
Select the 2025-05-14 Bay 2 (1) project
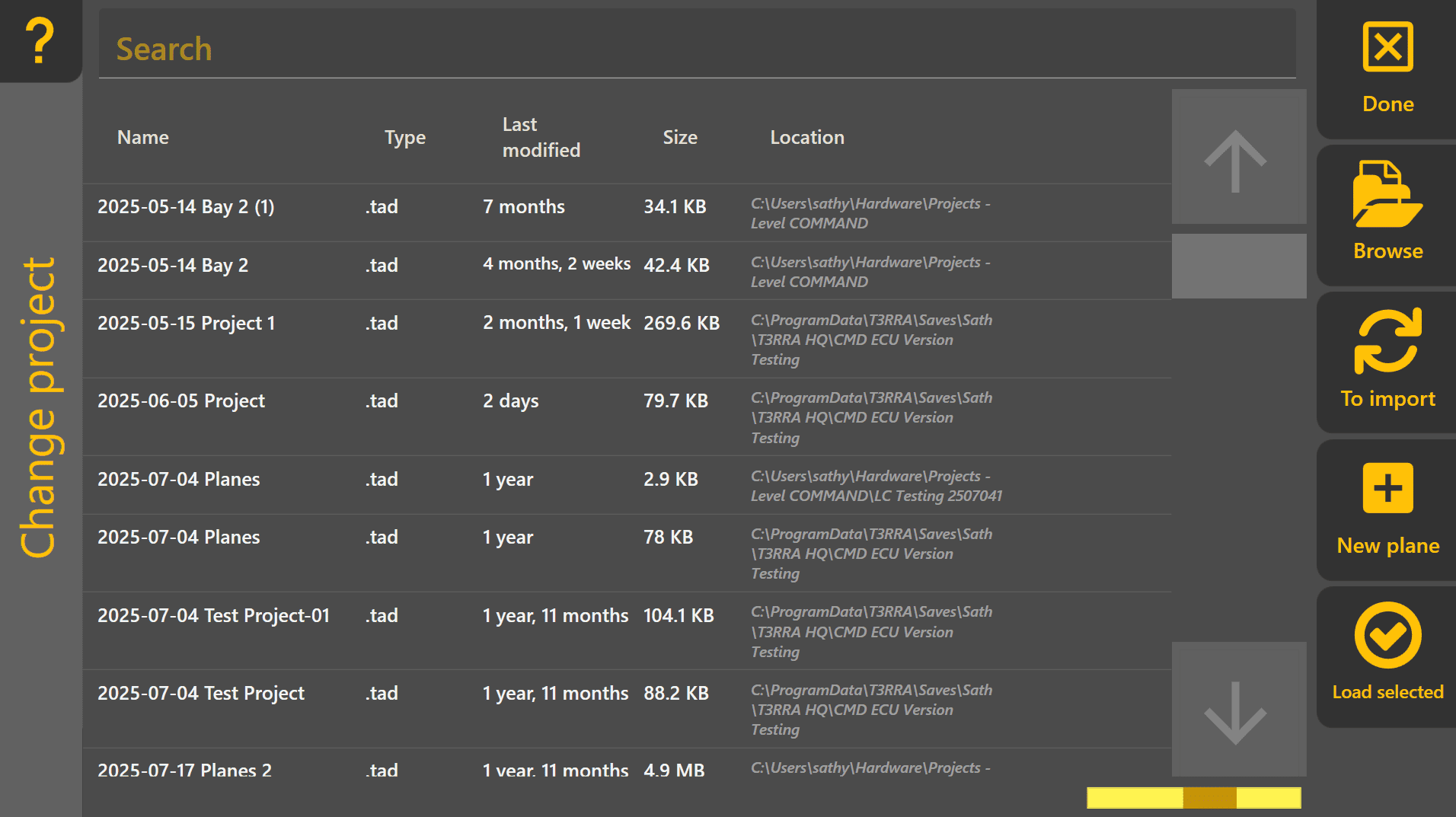tap(627, 212)
